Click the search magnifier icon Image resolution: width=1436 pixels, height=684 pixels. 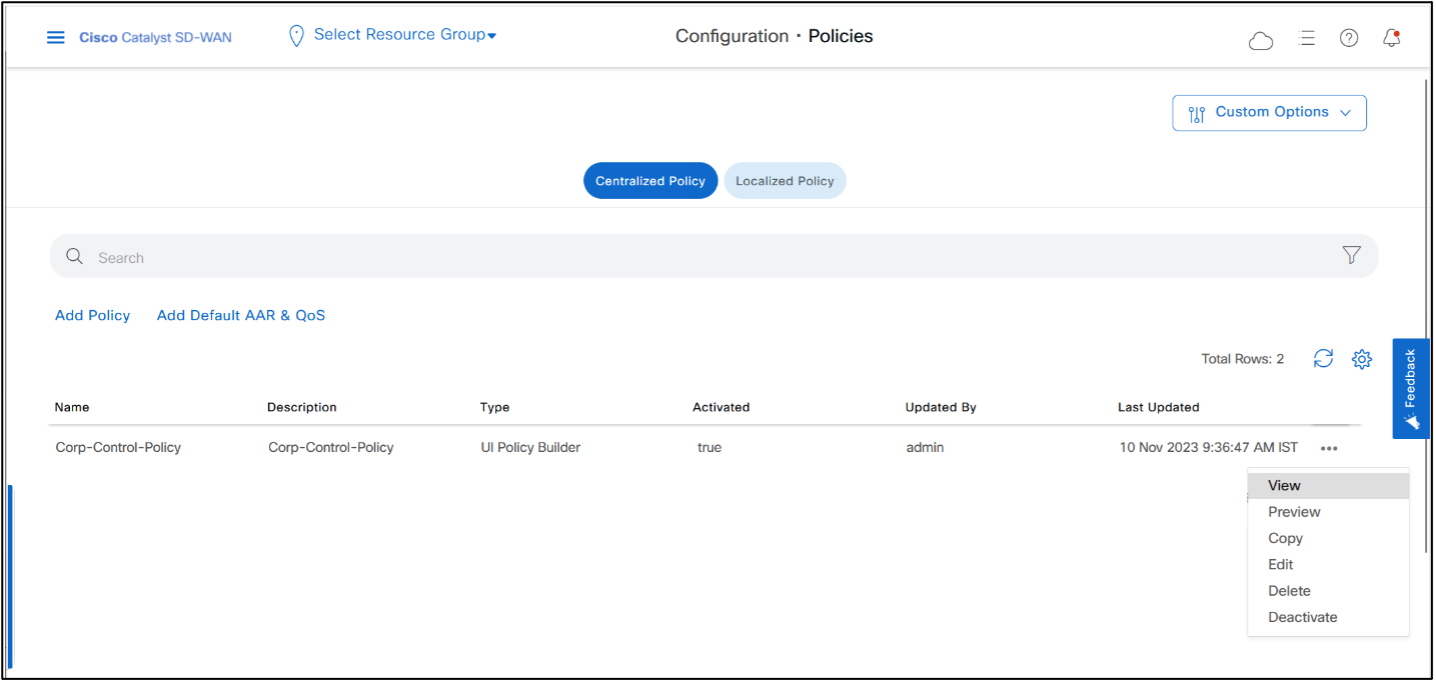point(74,256)
